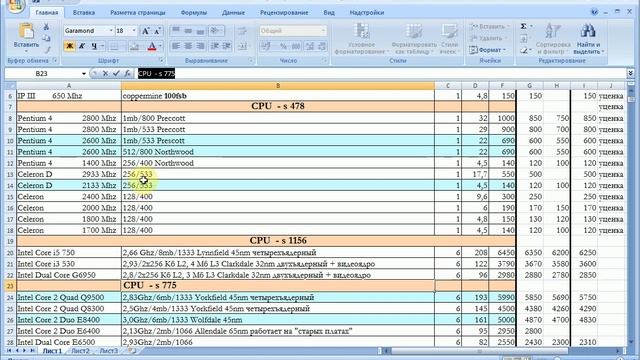Increase font size with large A icon

point(145,31)
